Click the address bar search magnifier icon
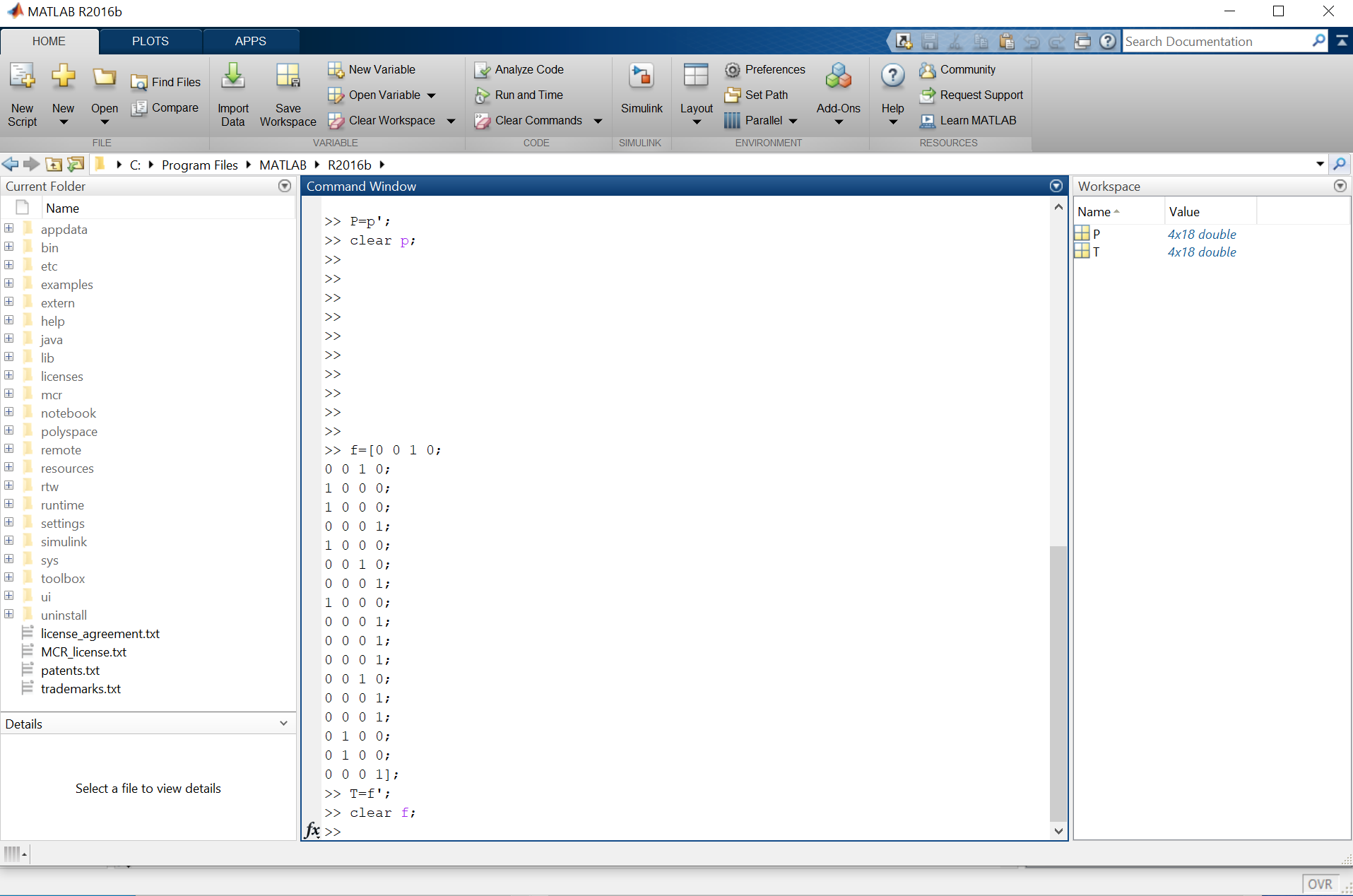The image size is (1353, 896). pyautogui.click(x=1340, y=164)
